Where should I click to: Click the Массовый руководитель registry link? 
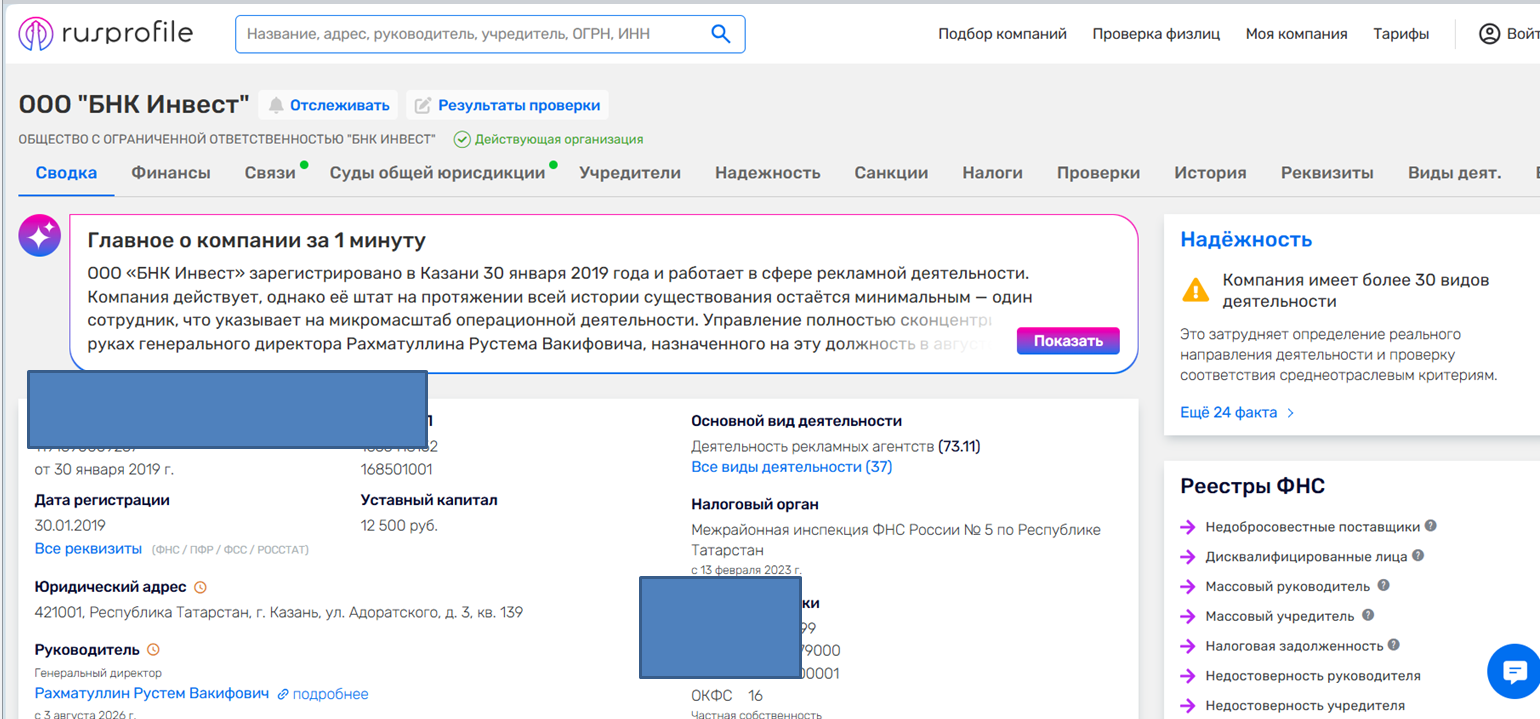tap(1289, 587)
